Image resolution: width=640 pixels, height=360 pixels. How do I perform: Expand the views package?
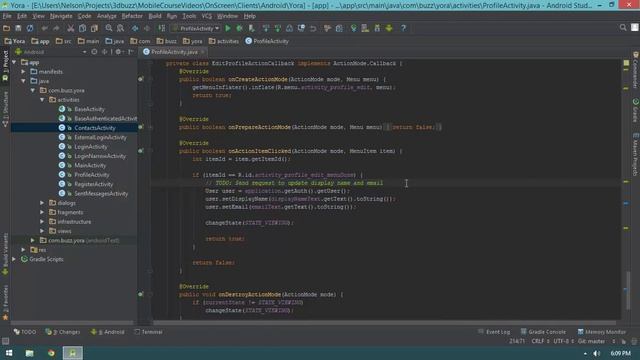click(42, 231)
